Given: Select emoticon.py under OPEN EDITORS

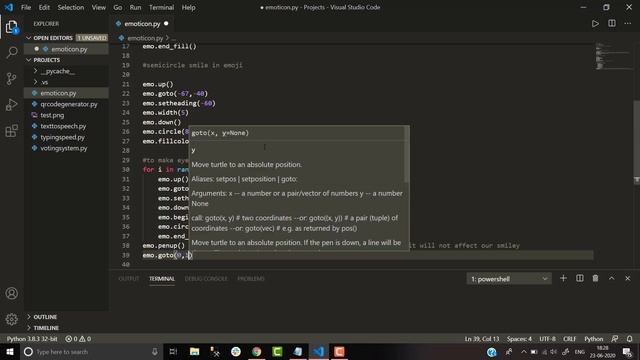Looking at the screenshot, I should pos(69,49).
